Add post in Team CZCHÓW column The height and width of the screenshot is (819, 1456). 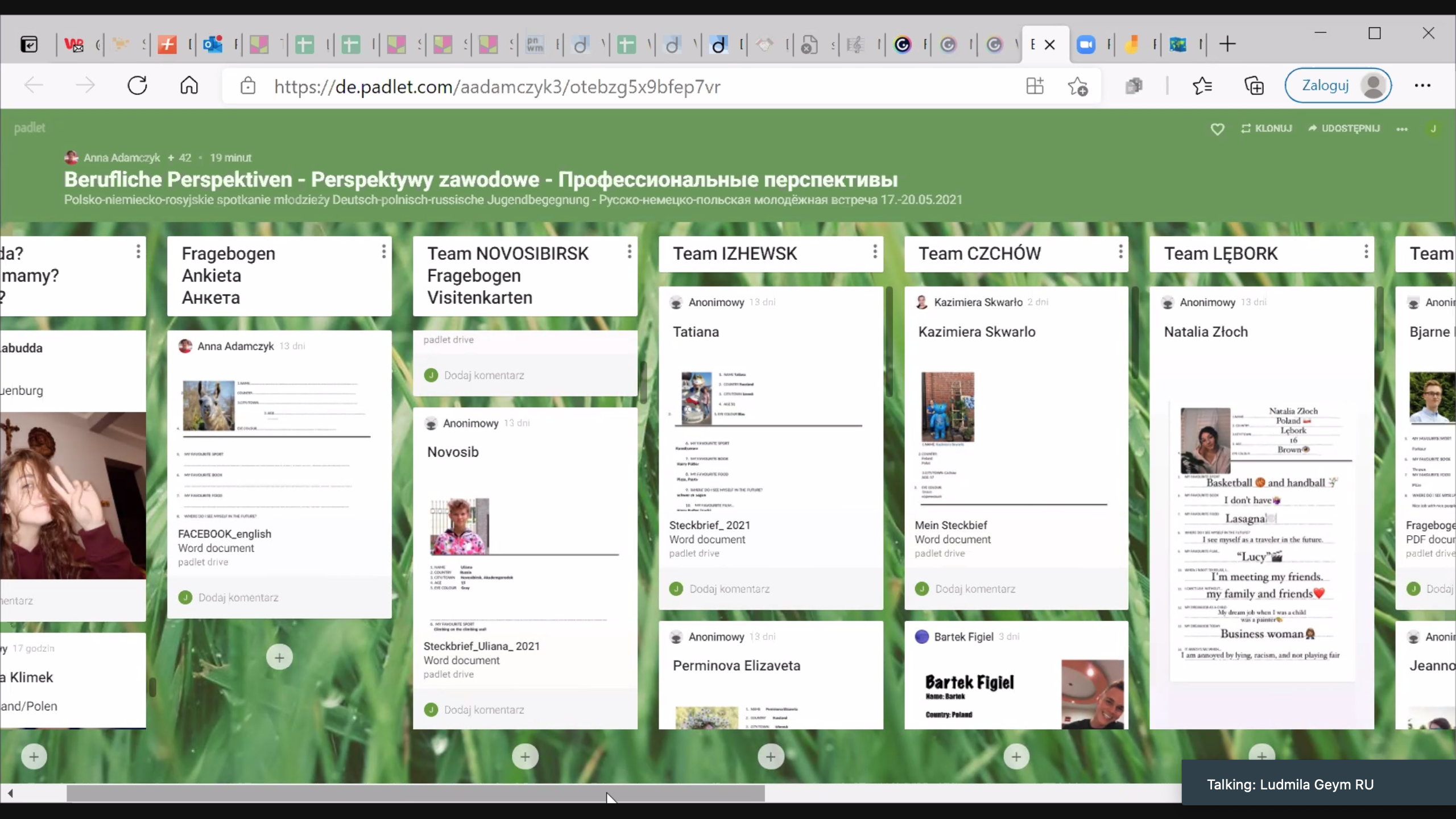[1016, 756]
